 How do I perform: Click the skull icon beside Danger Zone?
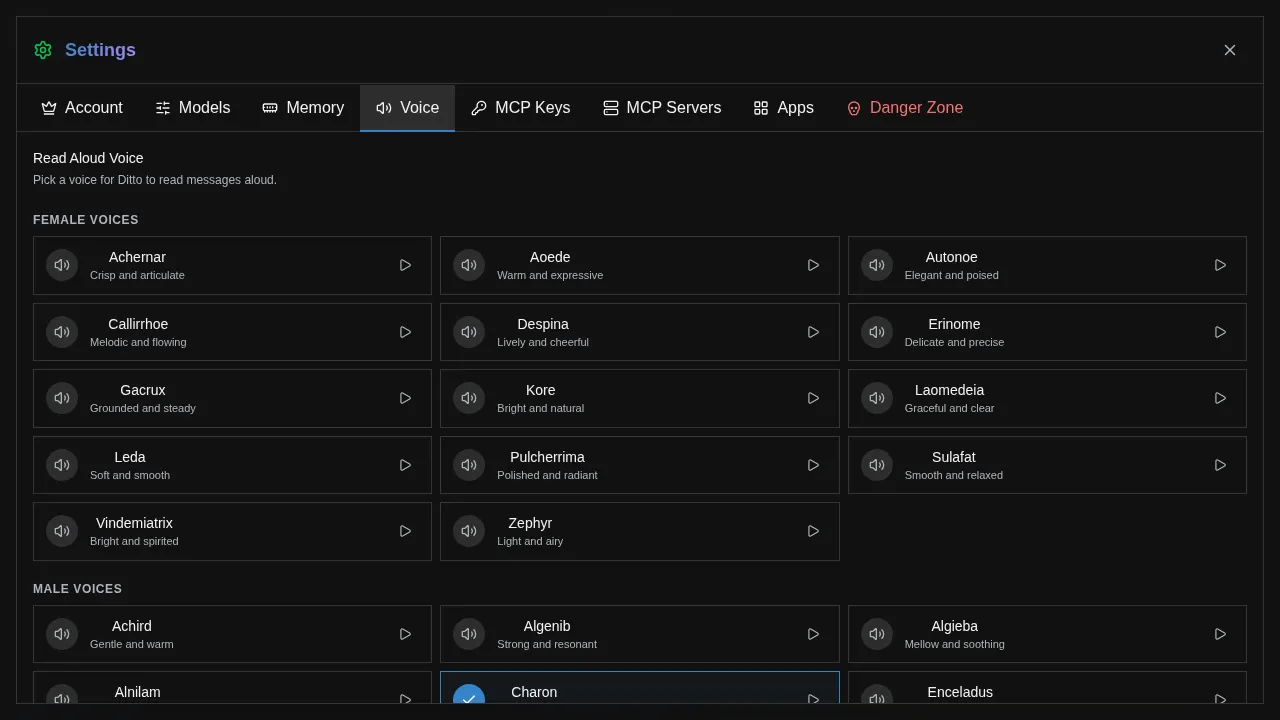[x=853, y=108]
